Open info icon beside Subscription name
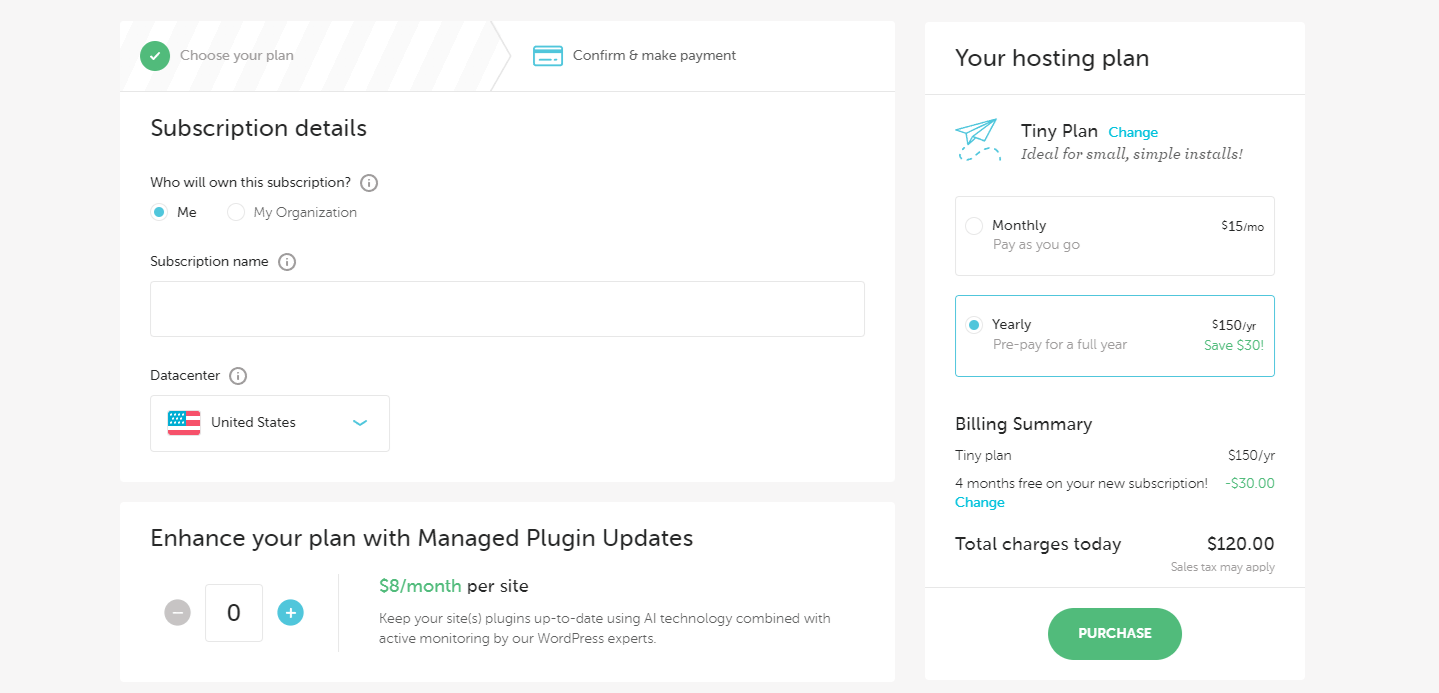 [x=287, y=262]
